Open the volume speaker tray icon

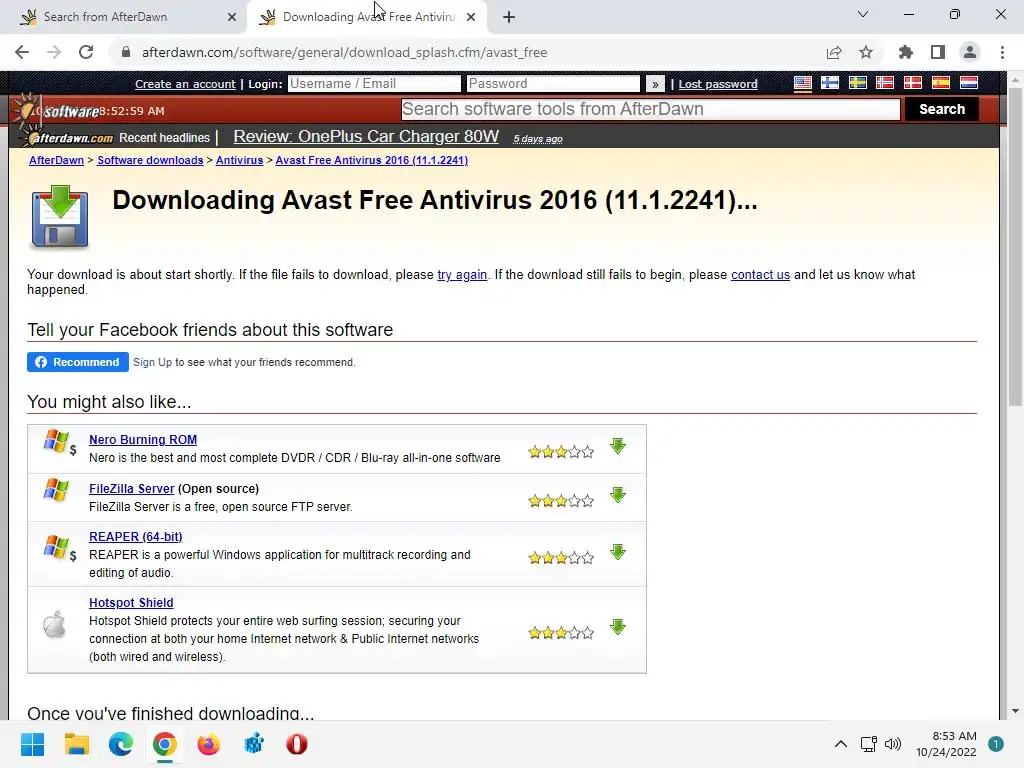click(893, 744)
